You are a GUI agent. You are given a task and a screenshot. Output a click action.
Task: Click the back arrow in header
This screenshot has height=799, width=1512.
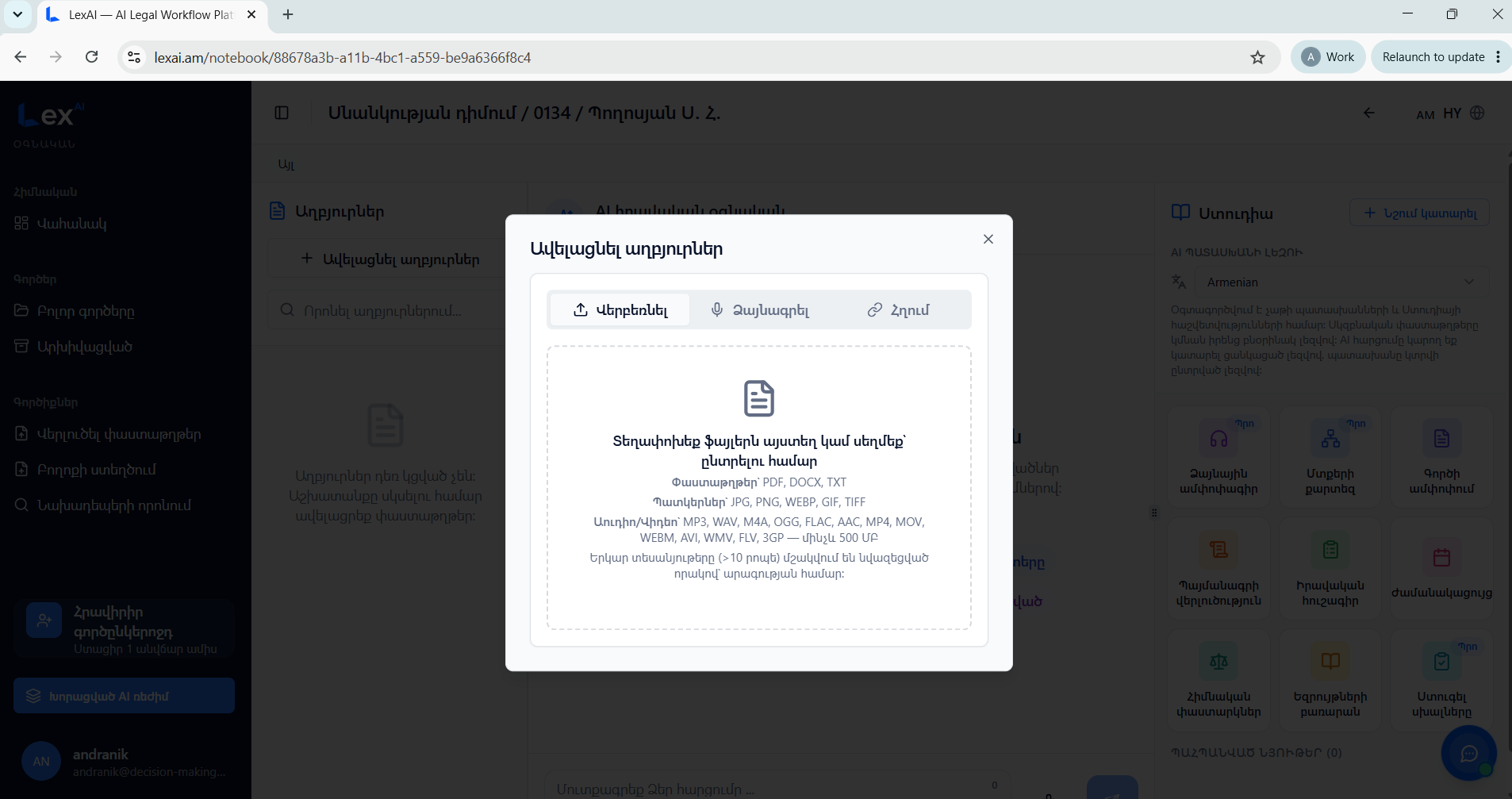coord(1368,113)
